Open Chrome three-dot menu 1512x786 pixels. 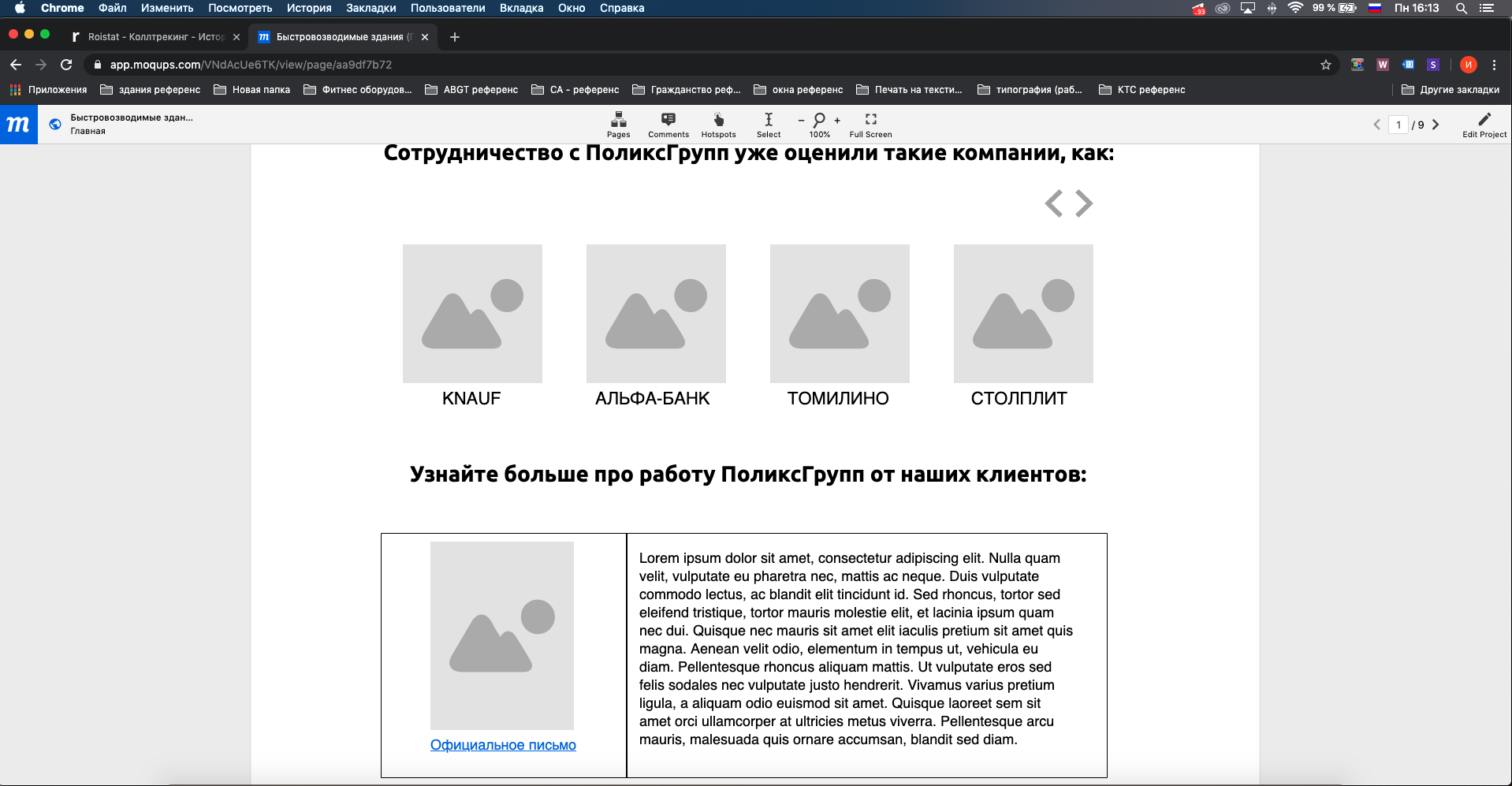[x=1494, y=65]
